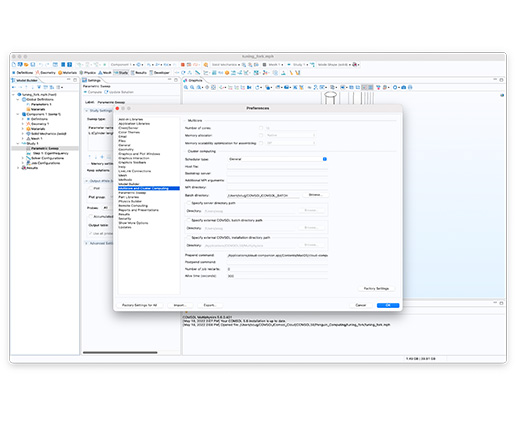Collapse the Study 1 tree node
The image size is (516, 421).
click(18, 143)
